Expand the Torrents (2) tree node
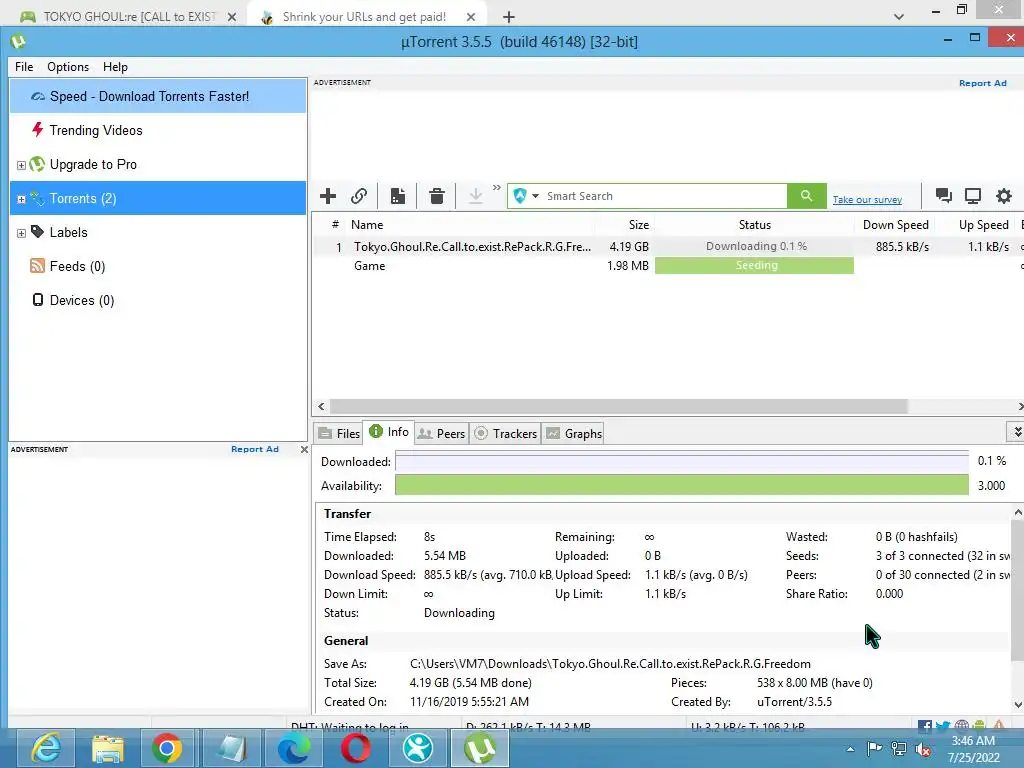Image resolution: width=1024 pixels, height=768 pixels. 21,199
